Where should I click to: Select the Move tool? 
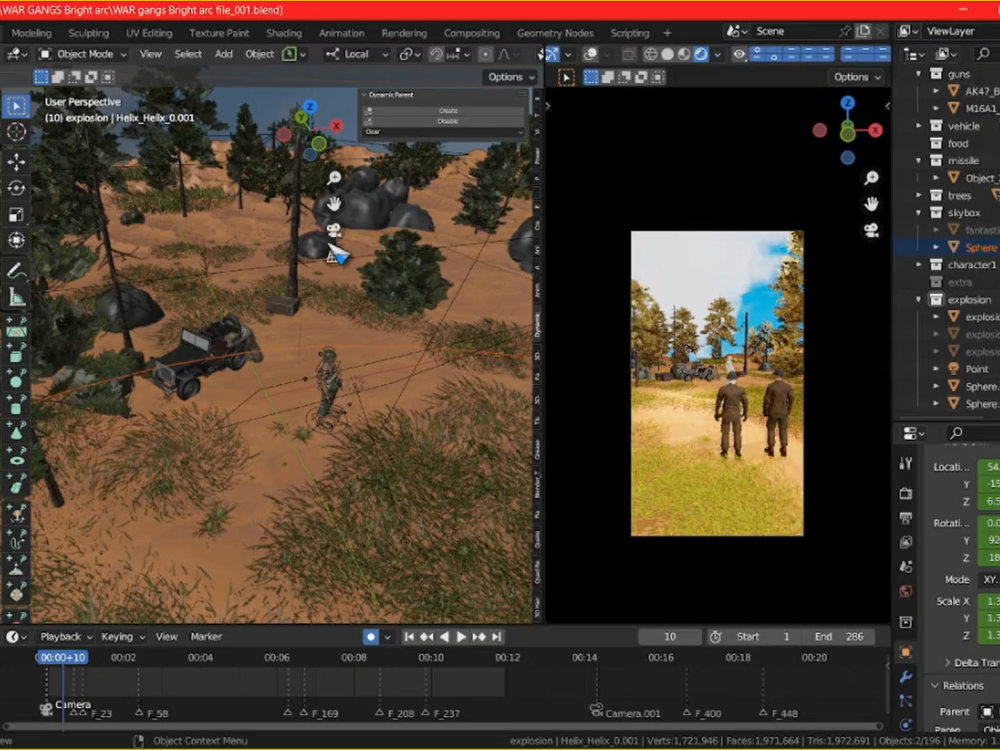[16, 162]
